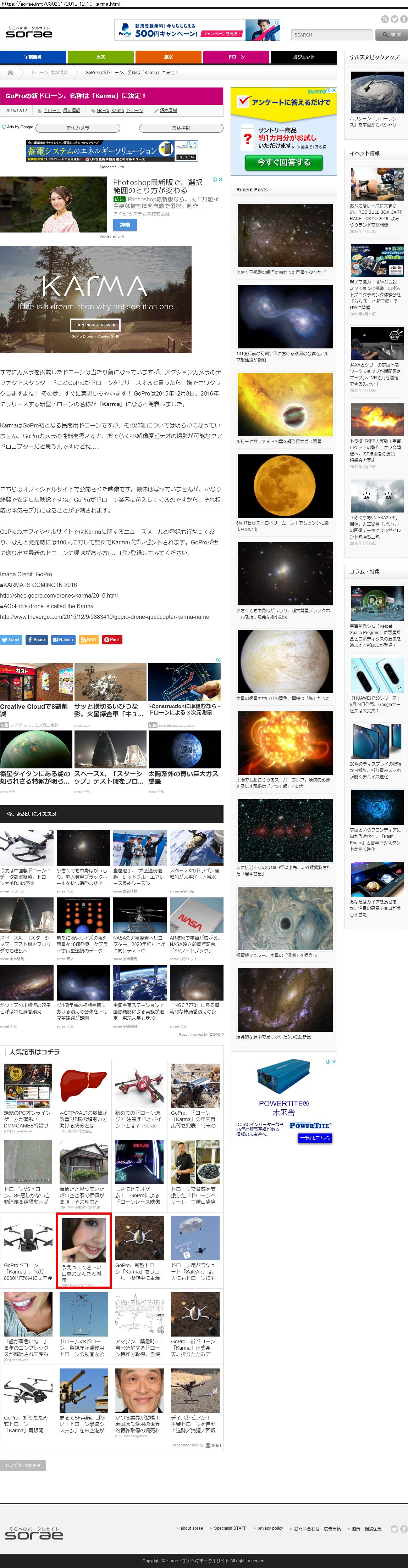Click the GoPro tag link

click(x=103, y=111)
